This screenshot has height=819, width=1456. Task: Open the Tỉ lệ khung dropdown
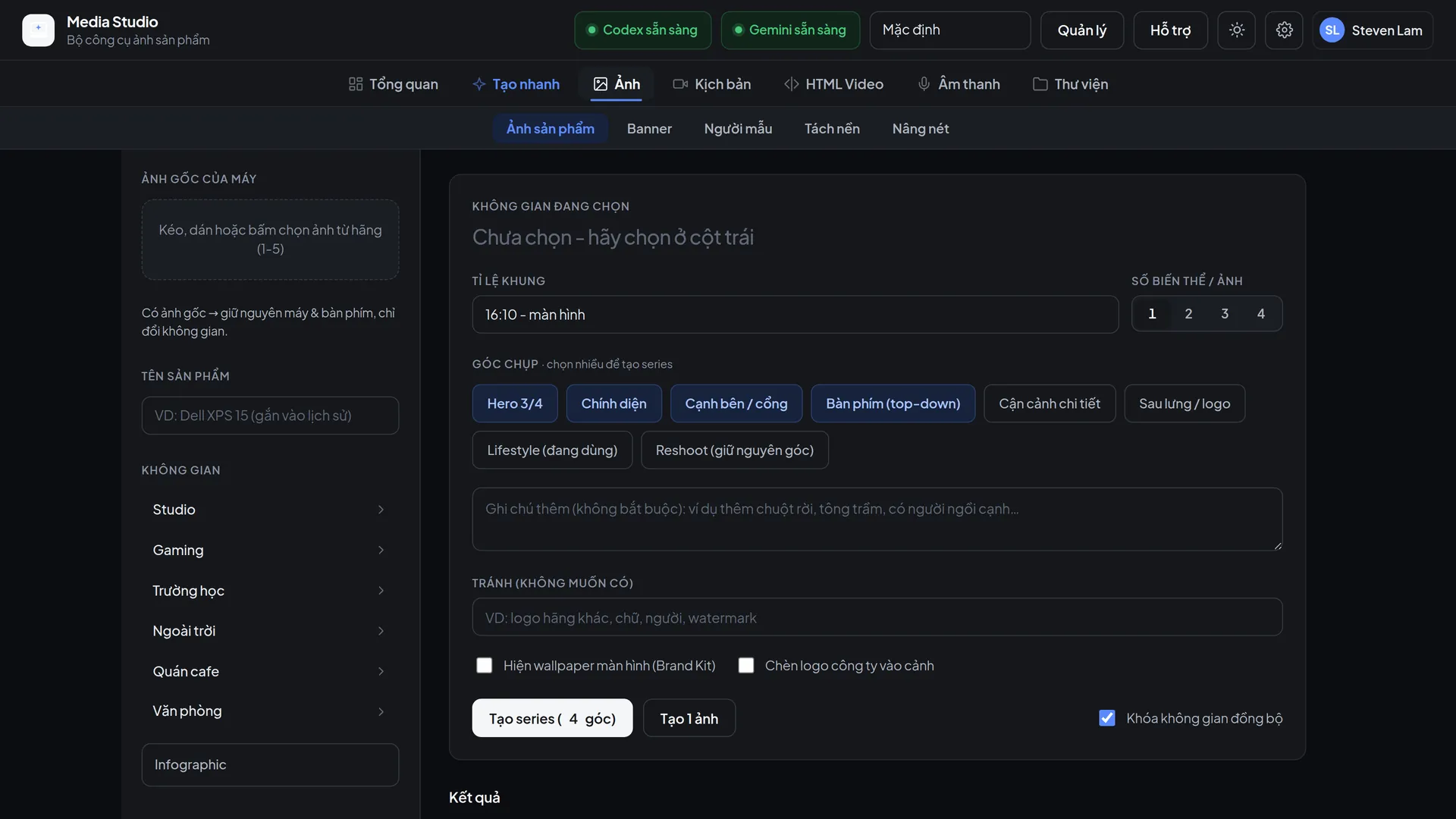click(x=795, y=315)
